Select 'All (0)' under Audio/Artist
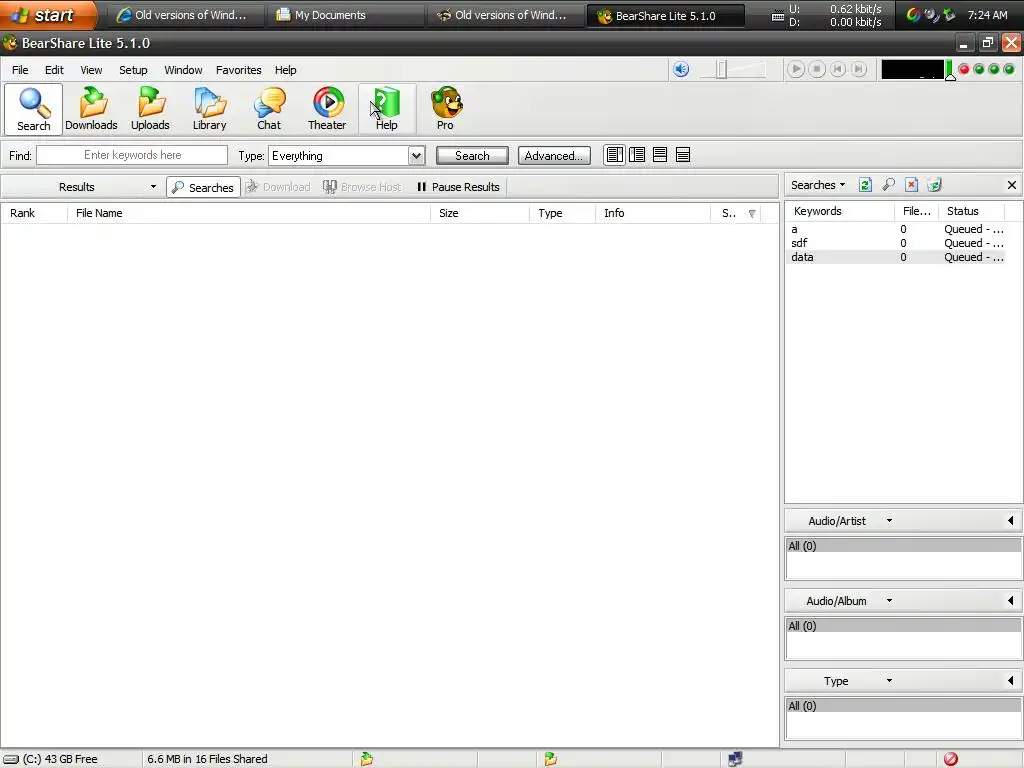This screenshot has height=768, width=1024. (x=904, y=546)
